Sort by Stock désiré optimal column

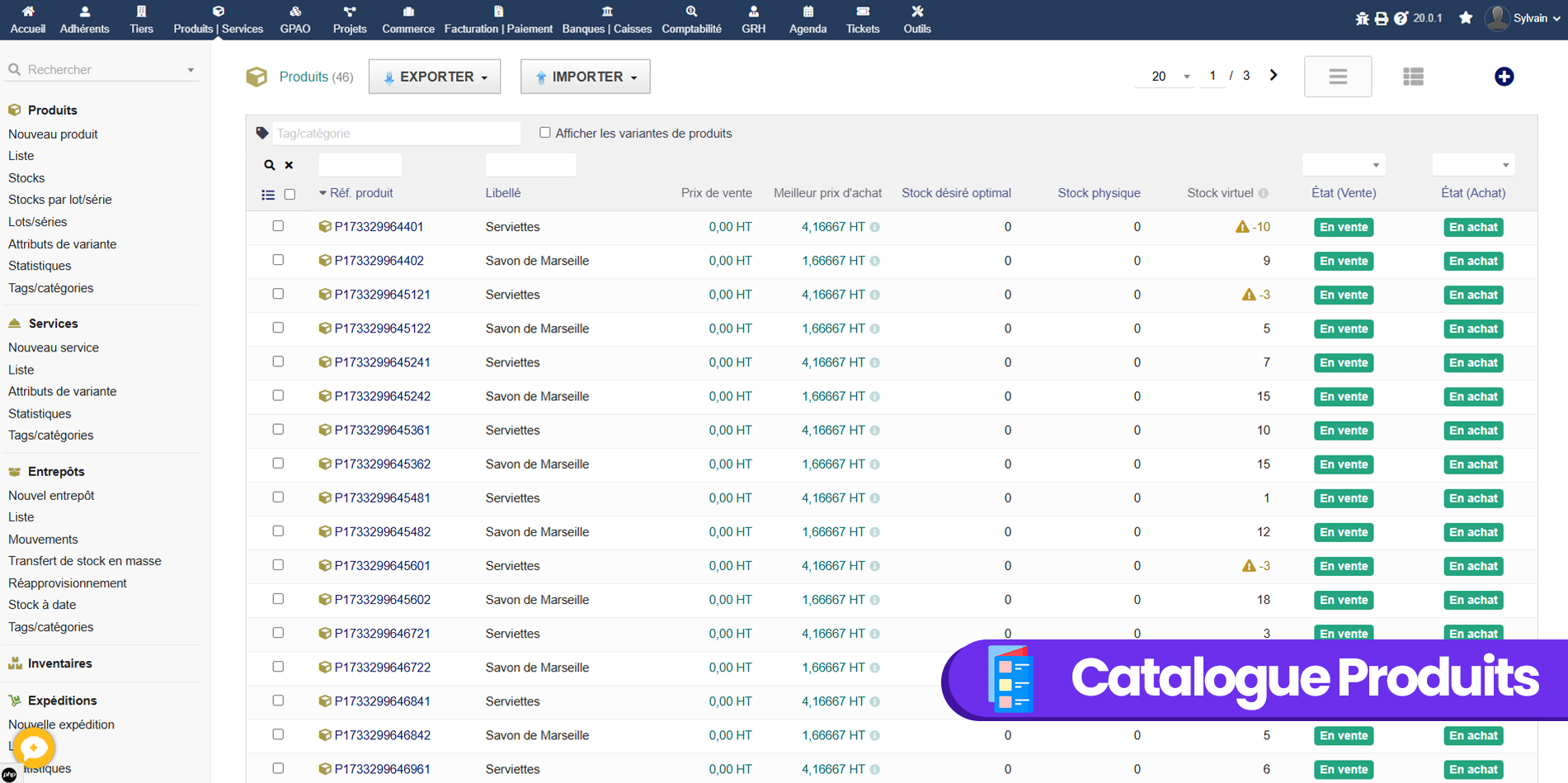(956, 193)
